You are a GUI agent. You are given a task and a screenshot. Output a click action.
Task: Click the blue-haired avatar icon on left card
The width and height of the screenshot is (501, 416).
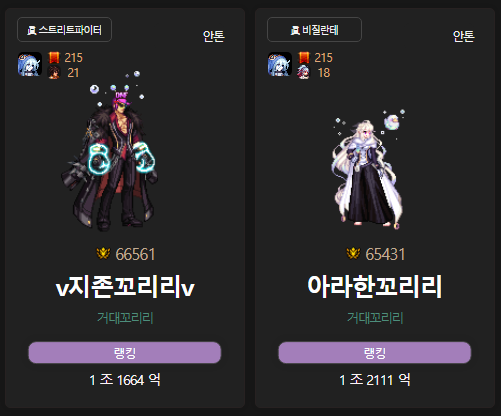pos(30,64)
